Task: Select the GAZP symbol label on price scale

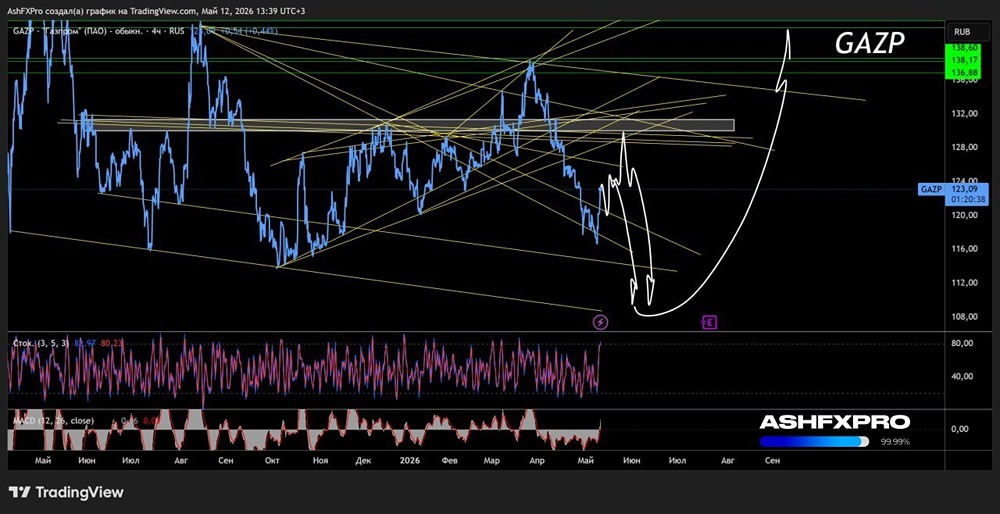Action: coord(930,189)
